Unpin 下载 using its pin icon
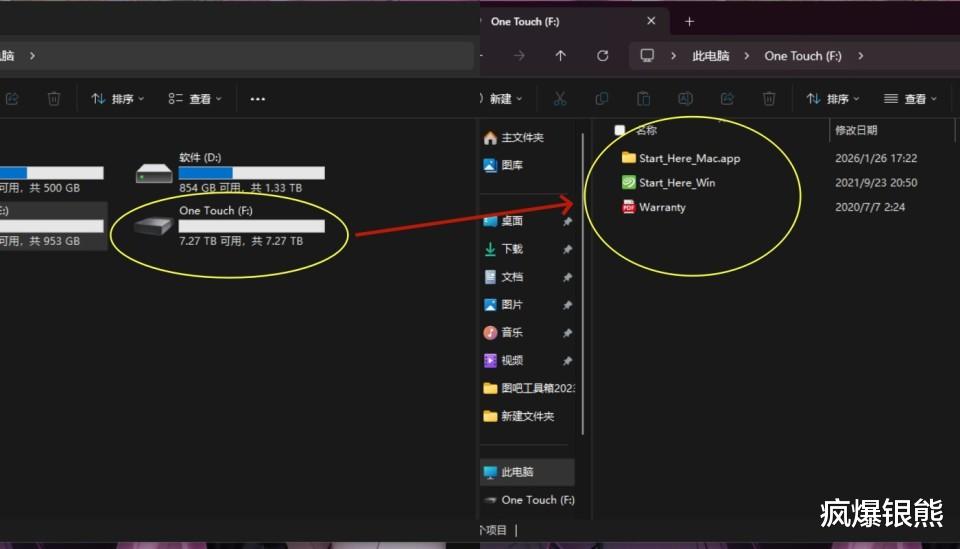960x549 pixels. coord(568,249)
